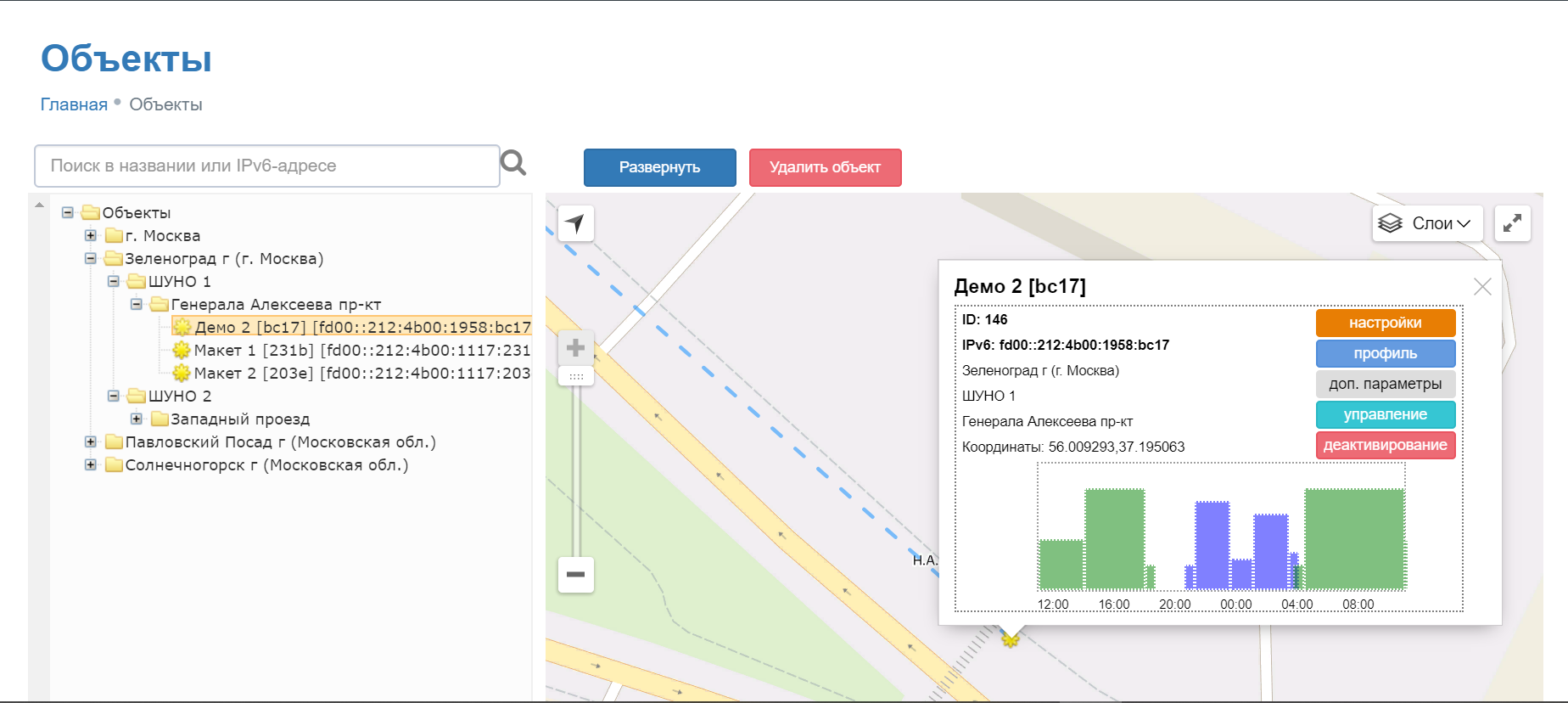This screenshot has width=1568, height=703.
Task: Collapse the ШУНО 1 tree node
Action: coord(114,281)
